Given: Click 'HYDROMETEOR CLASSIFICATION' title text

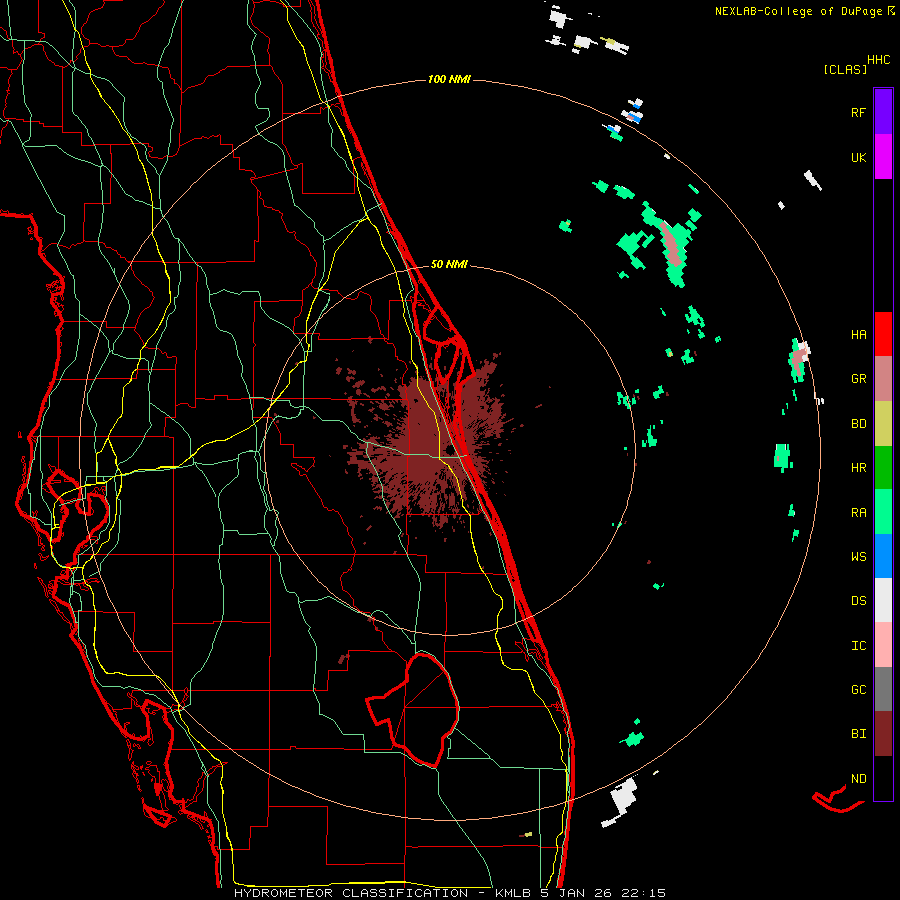Looking at the screenshot, I should 351,893.
